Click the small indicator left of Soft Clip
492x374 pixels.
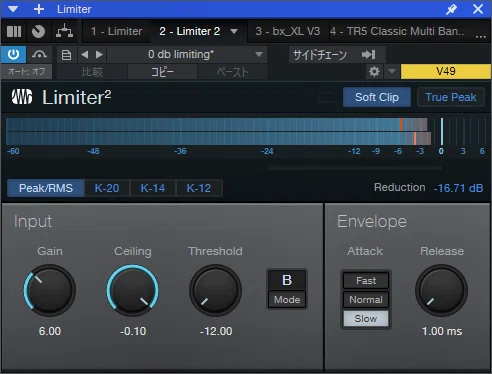click(x=326, y=97)
